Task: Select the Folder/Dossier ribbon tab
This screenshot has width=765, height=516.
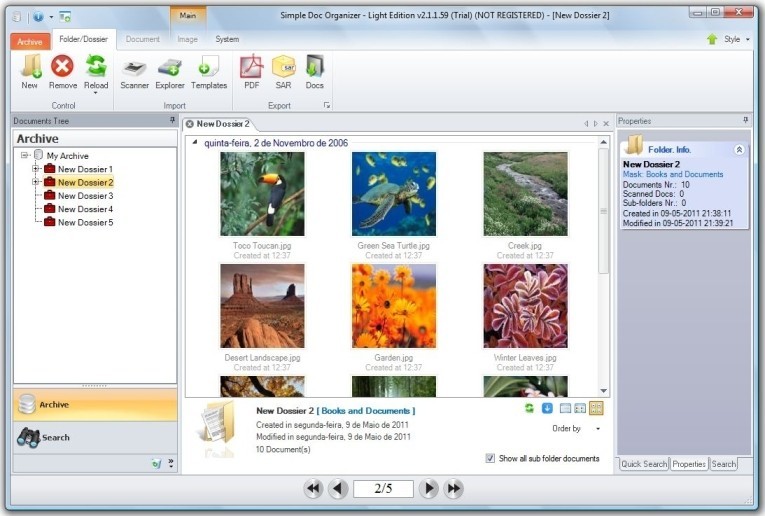Action: click(83, 39)
